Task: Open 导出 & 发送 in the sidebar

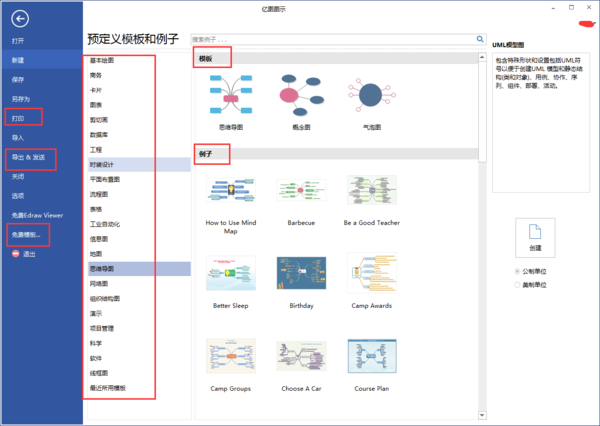Action: pyautogui.click(x=28, y=157)
